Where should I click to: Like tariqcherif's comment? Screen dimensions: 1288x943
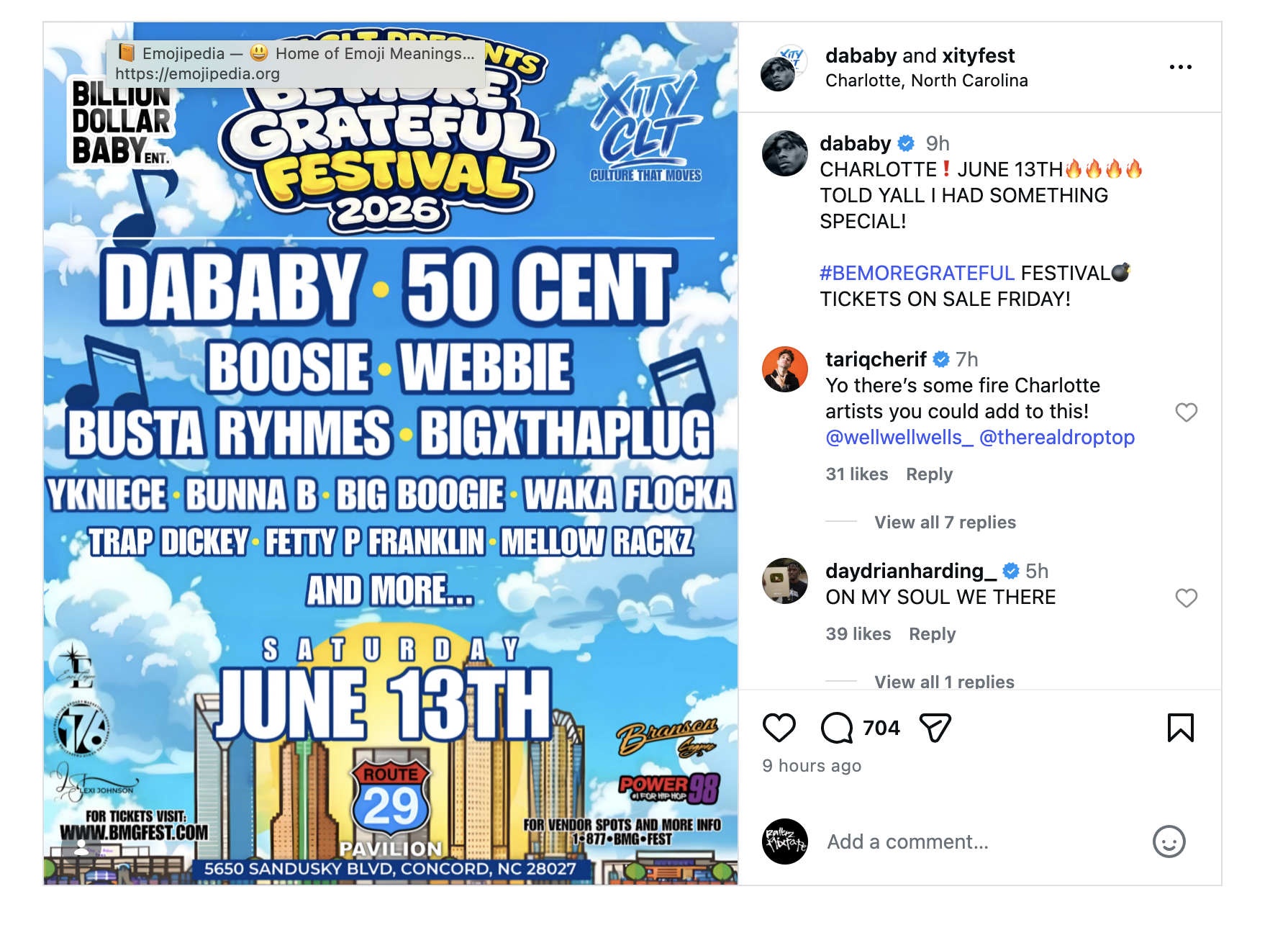point(1186,412)
